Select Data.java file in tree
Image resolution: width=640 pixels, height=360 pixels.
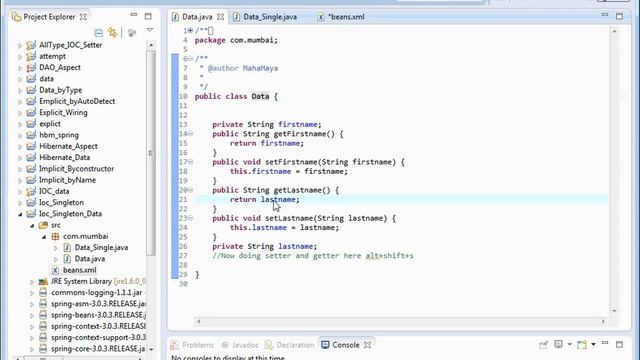tap(90, 259)
